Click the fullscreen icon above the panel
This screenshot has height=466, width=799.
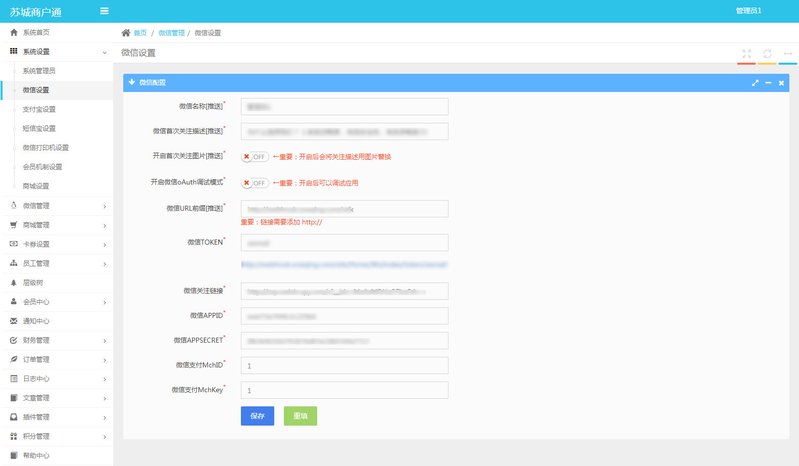click(746, 53)
